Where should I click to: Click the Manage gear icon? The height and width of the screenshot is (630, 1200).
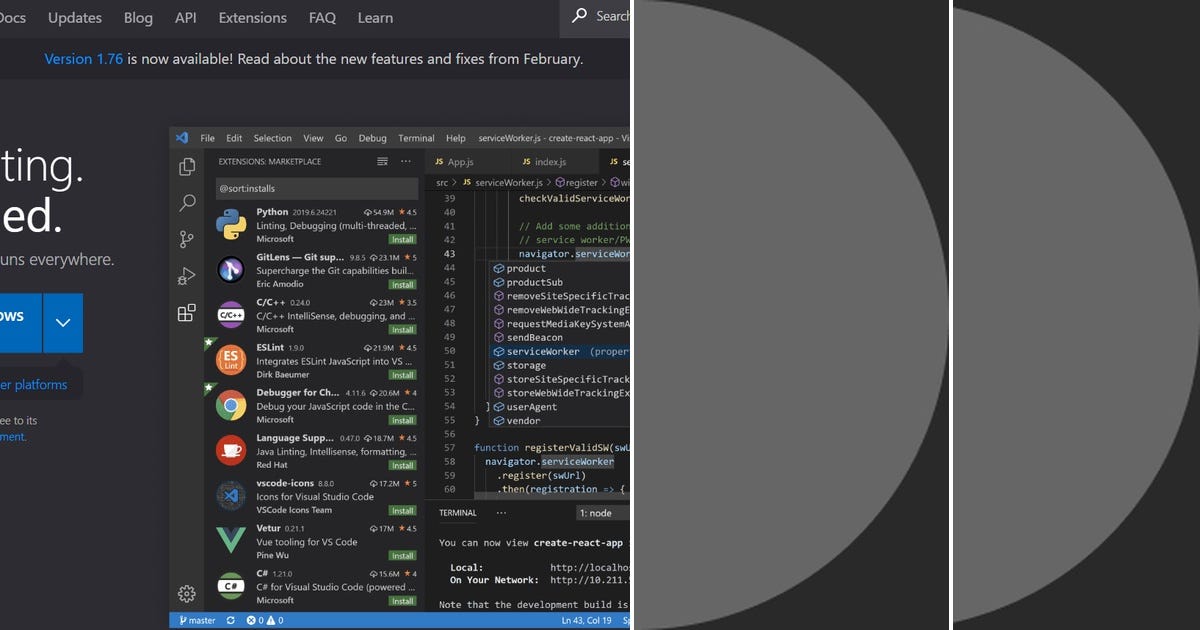[187, 592]
